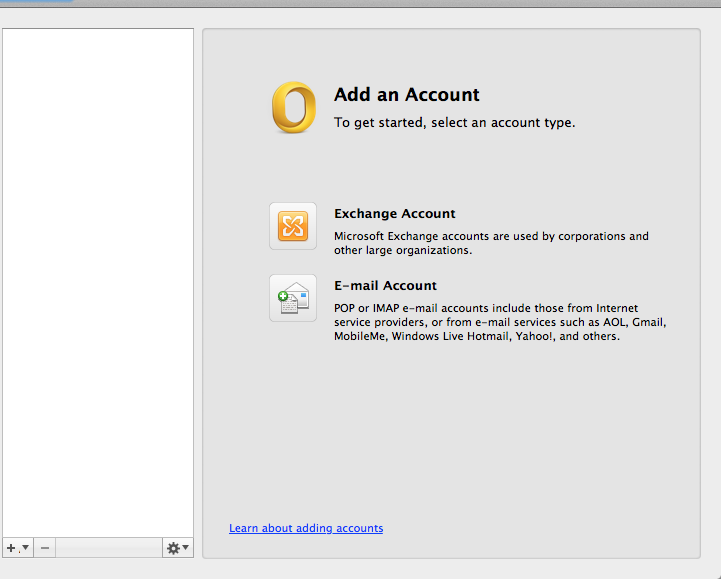The image size is (721, 579).
Task: Click the window title bar strip
Action: point(360,3)
